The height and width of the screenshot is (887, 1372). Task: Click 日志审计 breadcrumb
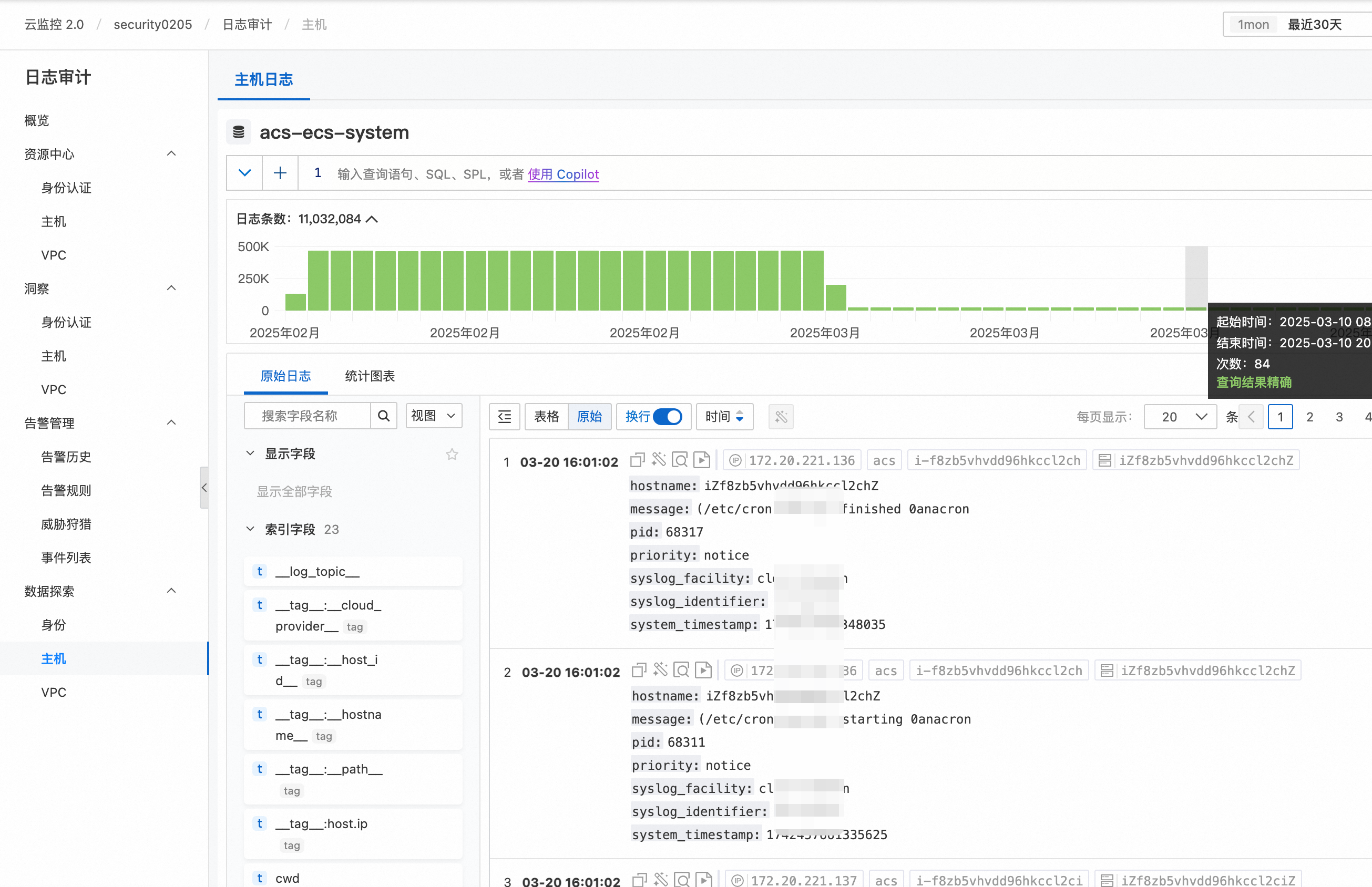247,25
